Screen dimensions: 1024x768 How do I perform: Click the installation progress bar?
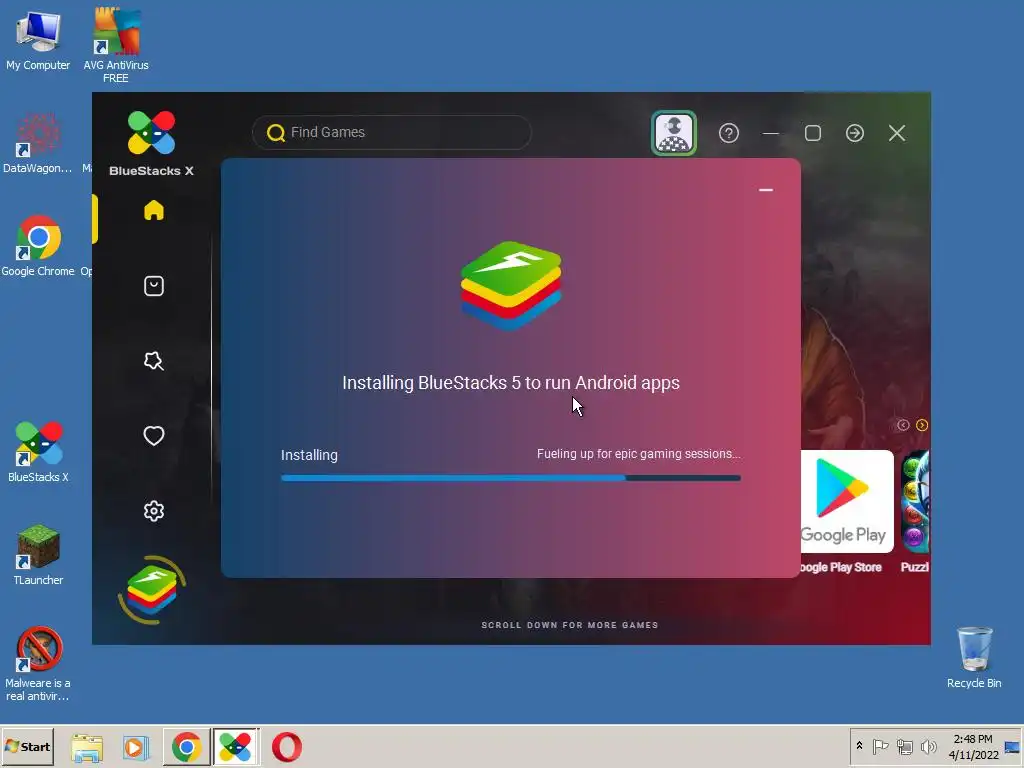point(511,478)
